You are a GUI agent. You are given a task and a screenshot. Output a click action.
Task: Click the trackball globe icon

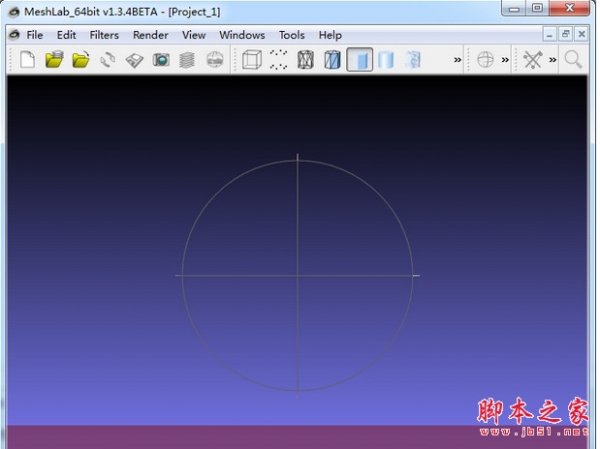tap(485, 60)
